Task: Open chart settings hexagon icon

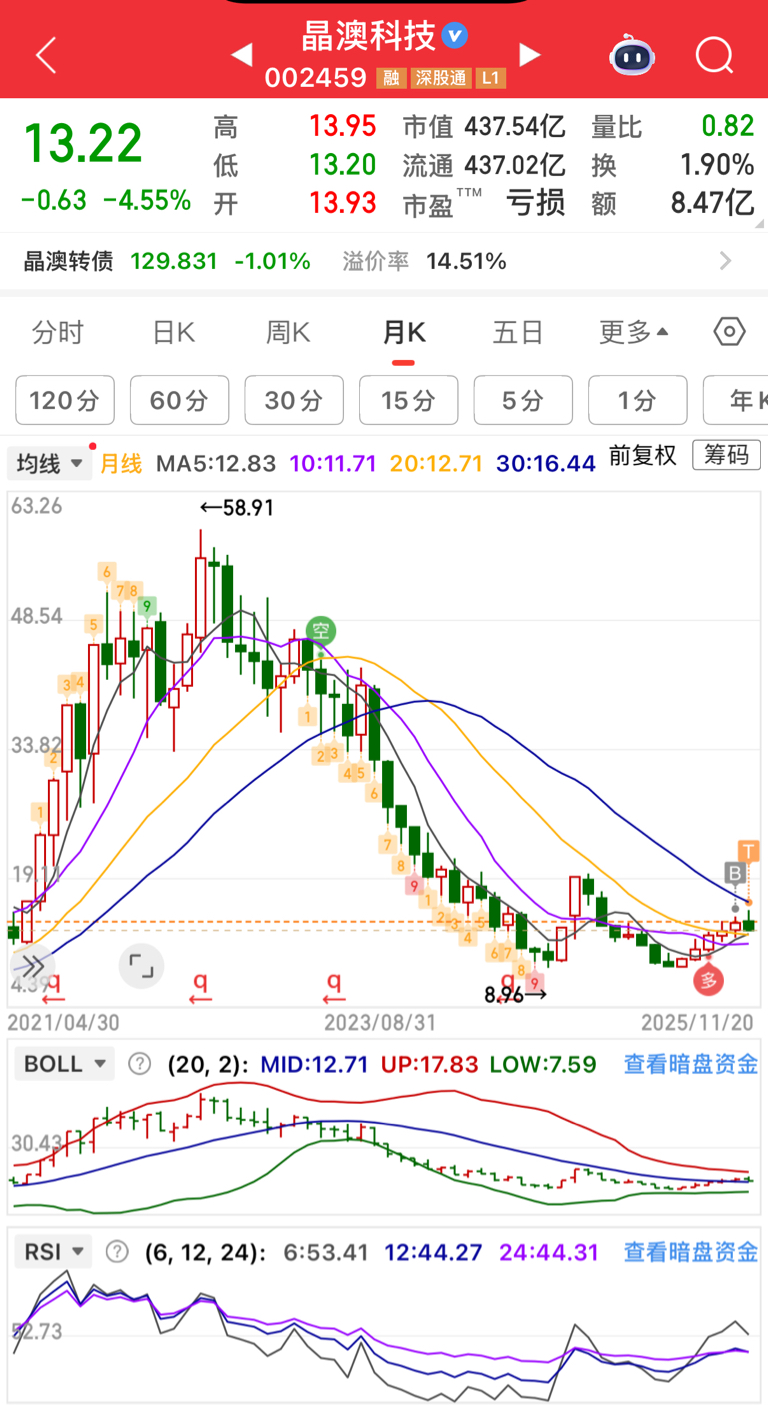Action: click(730, 332)
